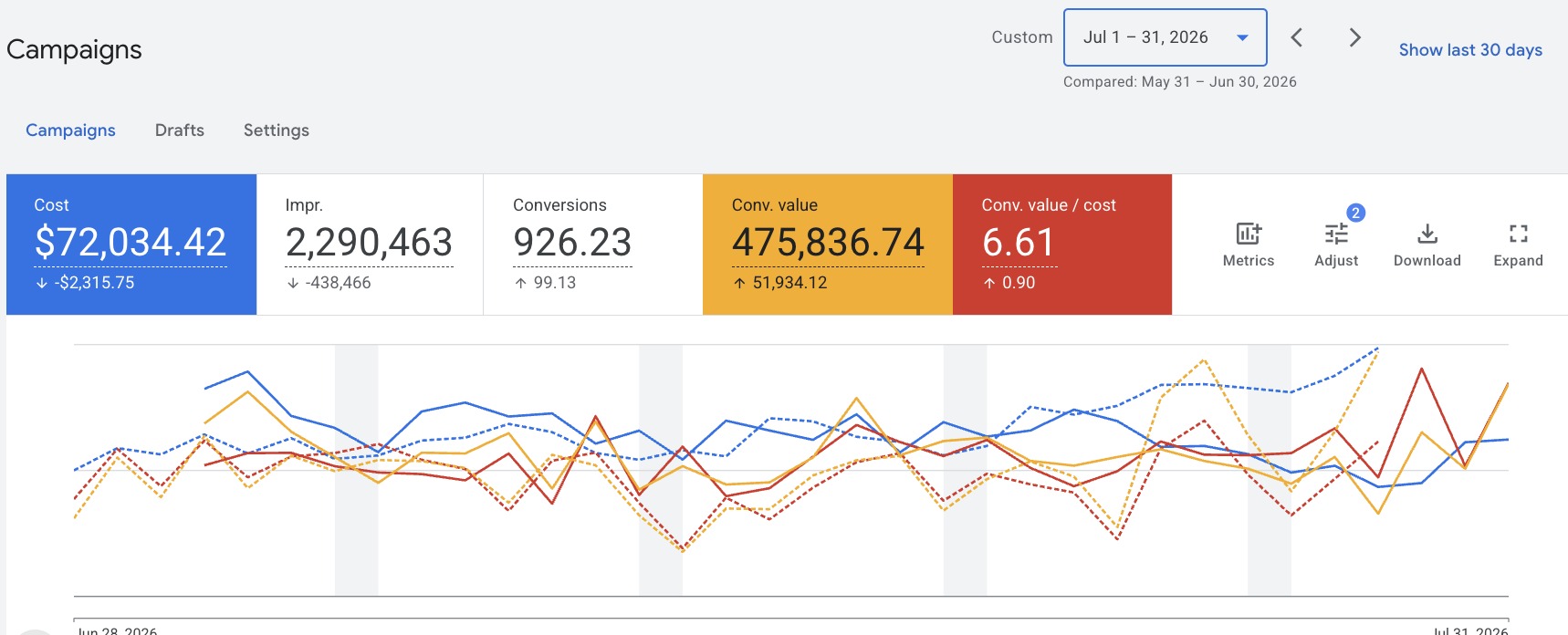
Task: Click the Compared: May 31 – Jun 30, 2026 text
Action: coord(1179,82)
